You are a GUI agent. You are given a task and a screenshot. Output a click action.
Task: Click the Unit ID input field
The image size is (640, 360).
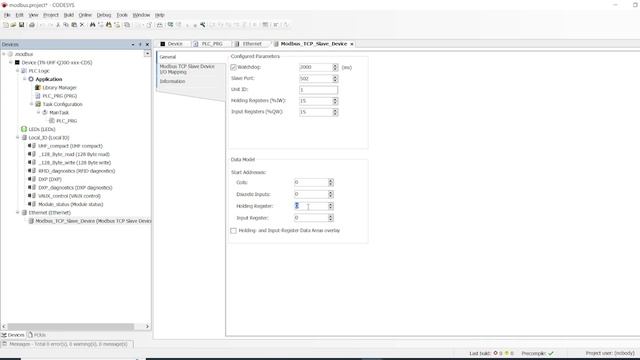click(x=318, y=90)
